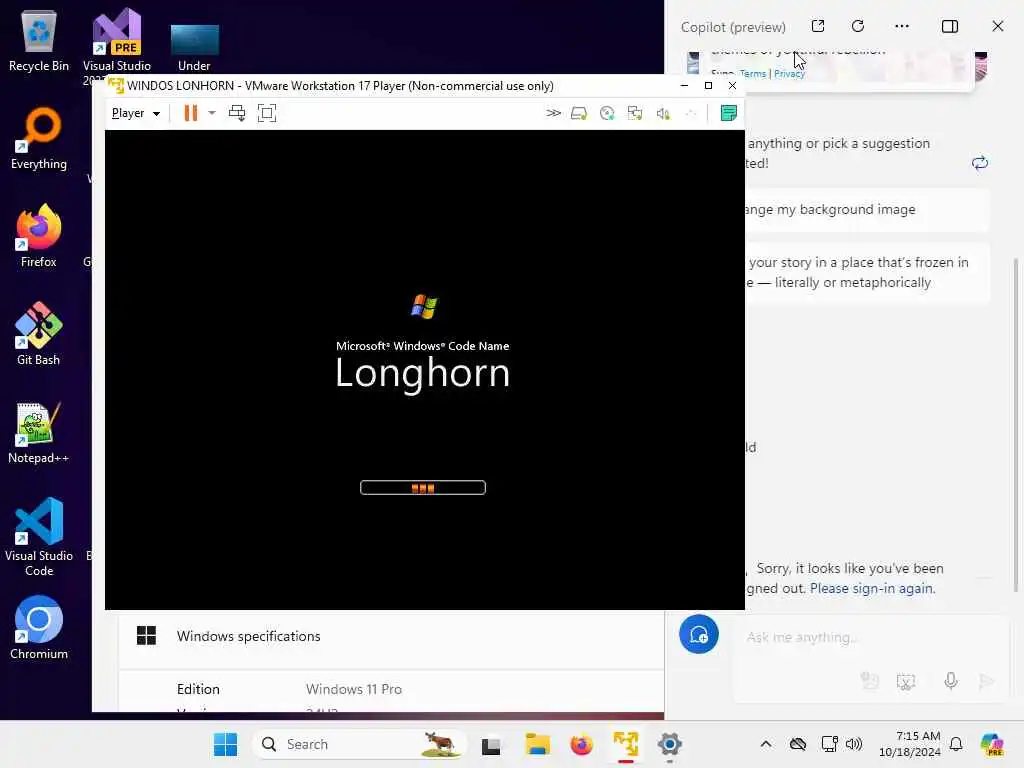This screenshot has height=768, width=1024.
Task: Select the frozen in time story suggestion
Action: click(867, 272)
